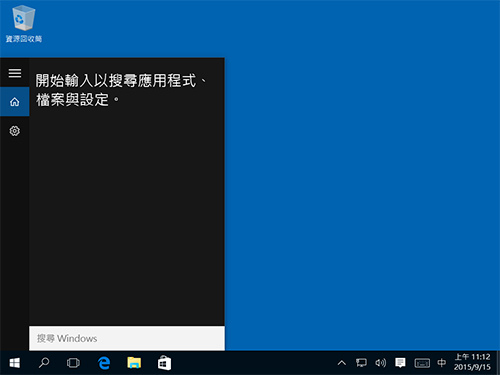Open the network status tray icon
The height and width of the screenshot is (375, 500).
coord(361,363)
